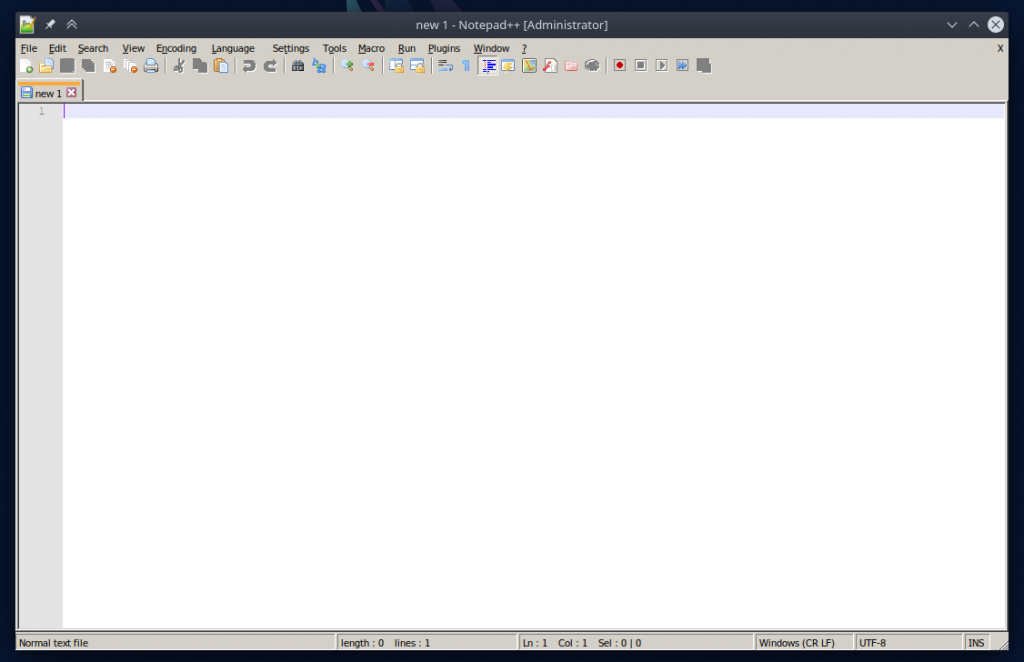Image resolution: width=1024 pixels, height=662 pixels.
Task: Toggle the Word wrap icon
Action: [x=445, y=66]
